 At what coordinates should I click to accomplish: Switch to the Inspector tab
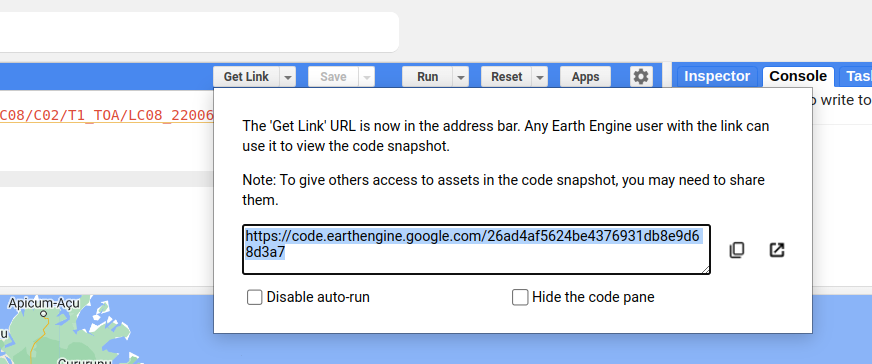[x=717, y=77]
